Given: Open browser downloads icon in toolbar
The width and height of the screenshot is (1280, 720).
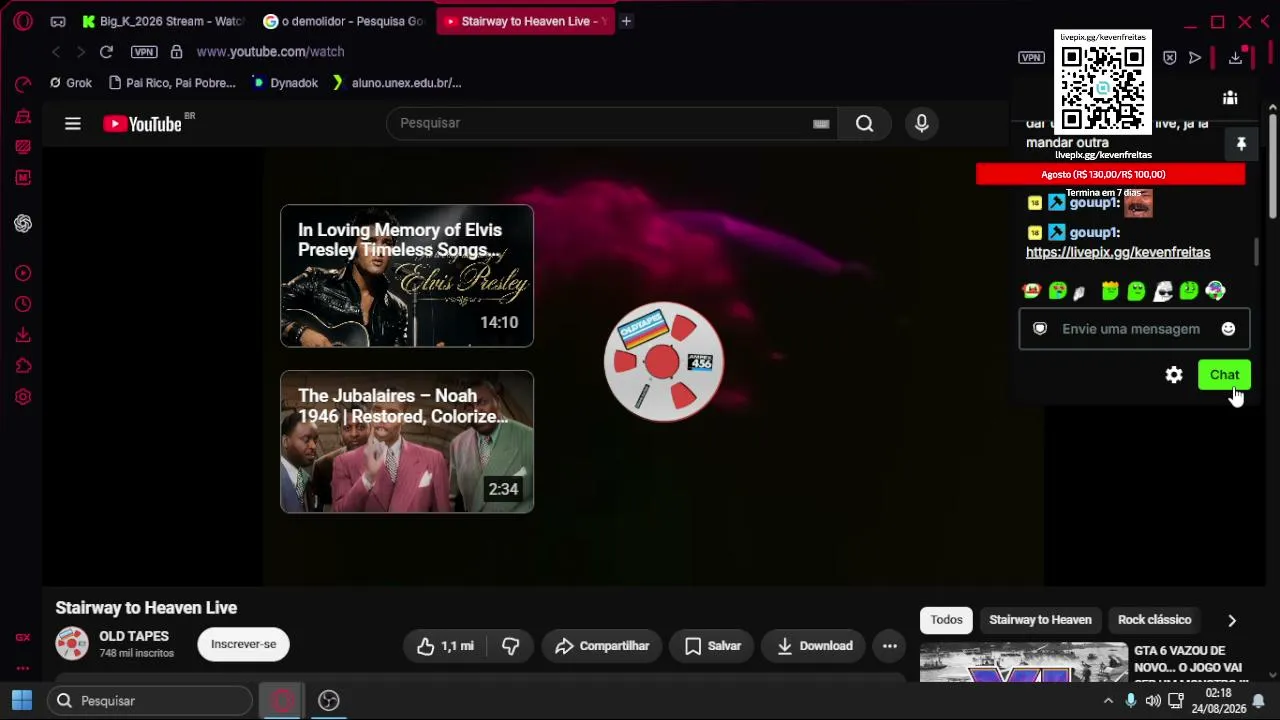Looking at the screenshot, I should [1236, 58].
